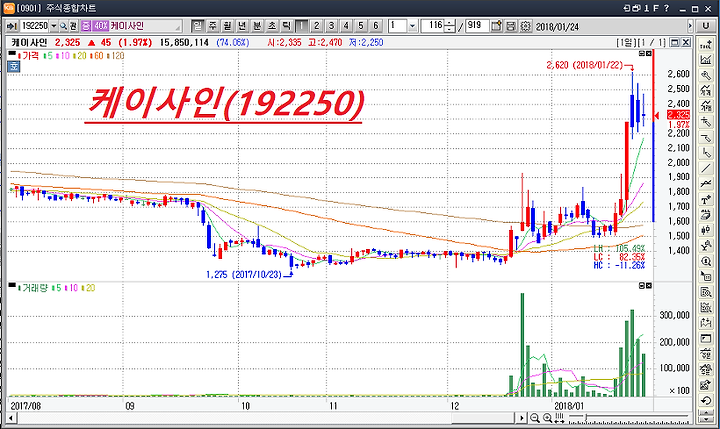The height and width of the screenshot is (429, 720).
Task: Click the cursor selection box tool in sidebar
Action: [706, 277]
